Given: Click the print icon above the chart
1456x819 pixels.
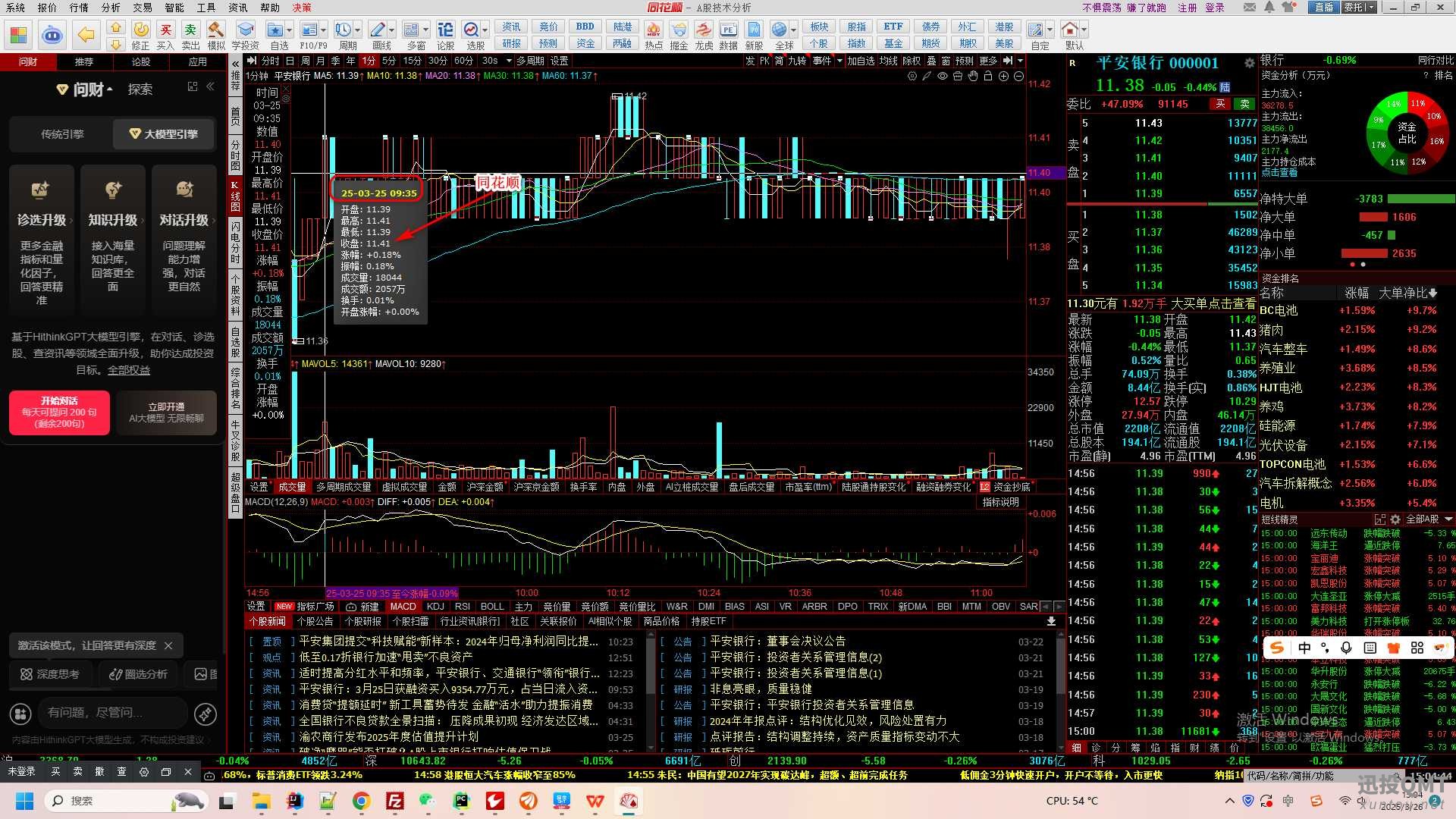Looking at the screenshot, I should point(958,76).
